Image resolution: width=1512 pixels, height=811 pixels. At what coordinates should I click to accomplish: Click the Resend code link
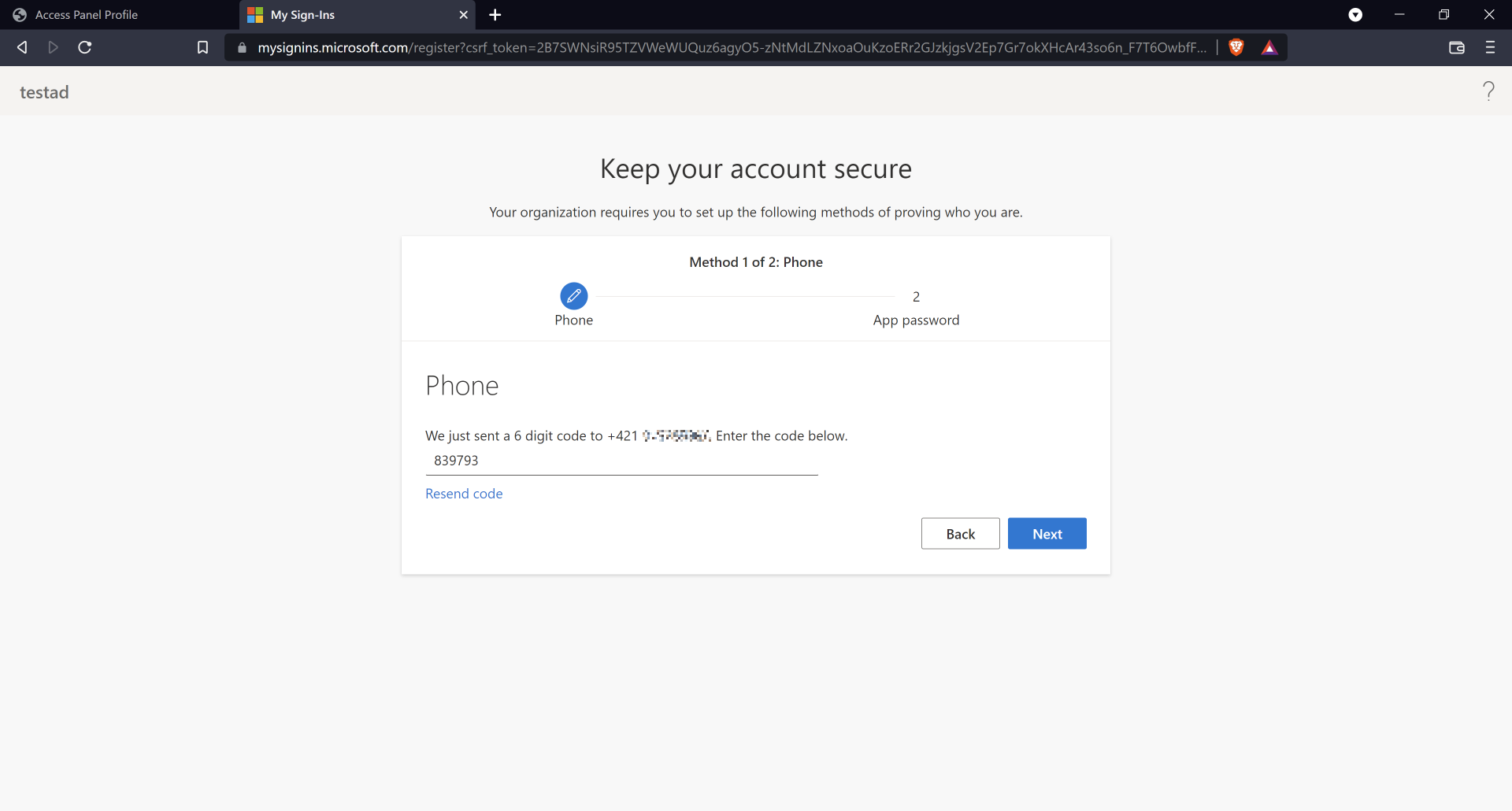464,494
